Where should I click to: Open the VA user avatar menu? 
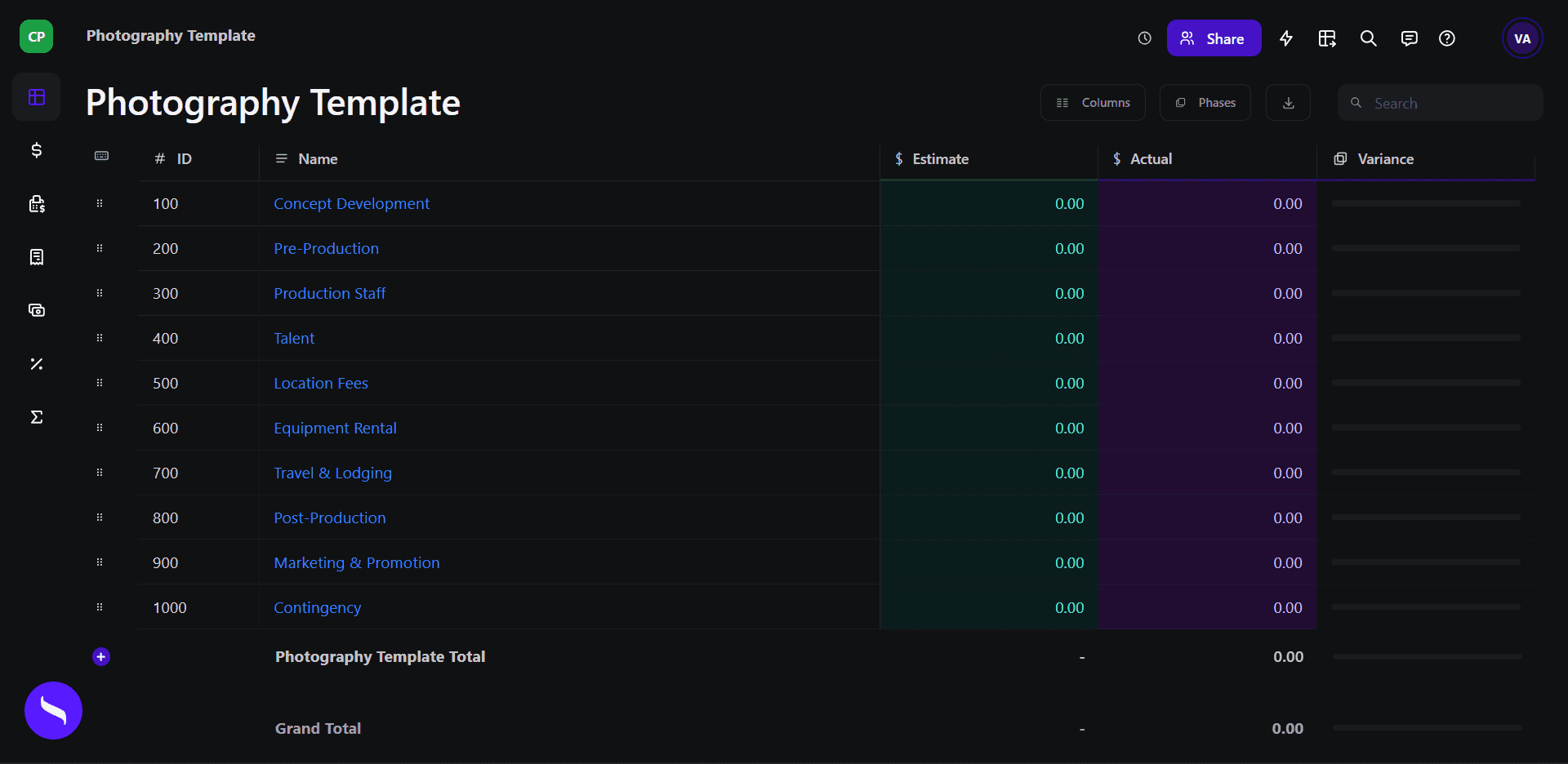coord(1521,38)
